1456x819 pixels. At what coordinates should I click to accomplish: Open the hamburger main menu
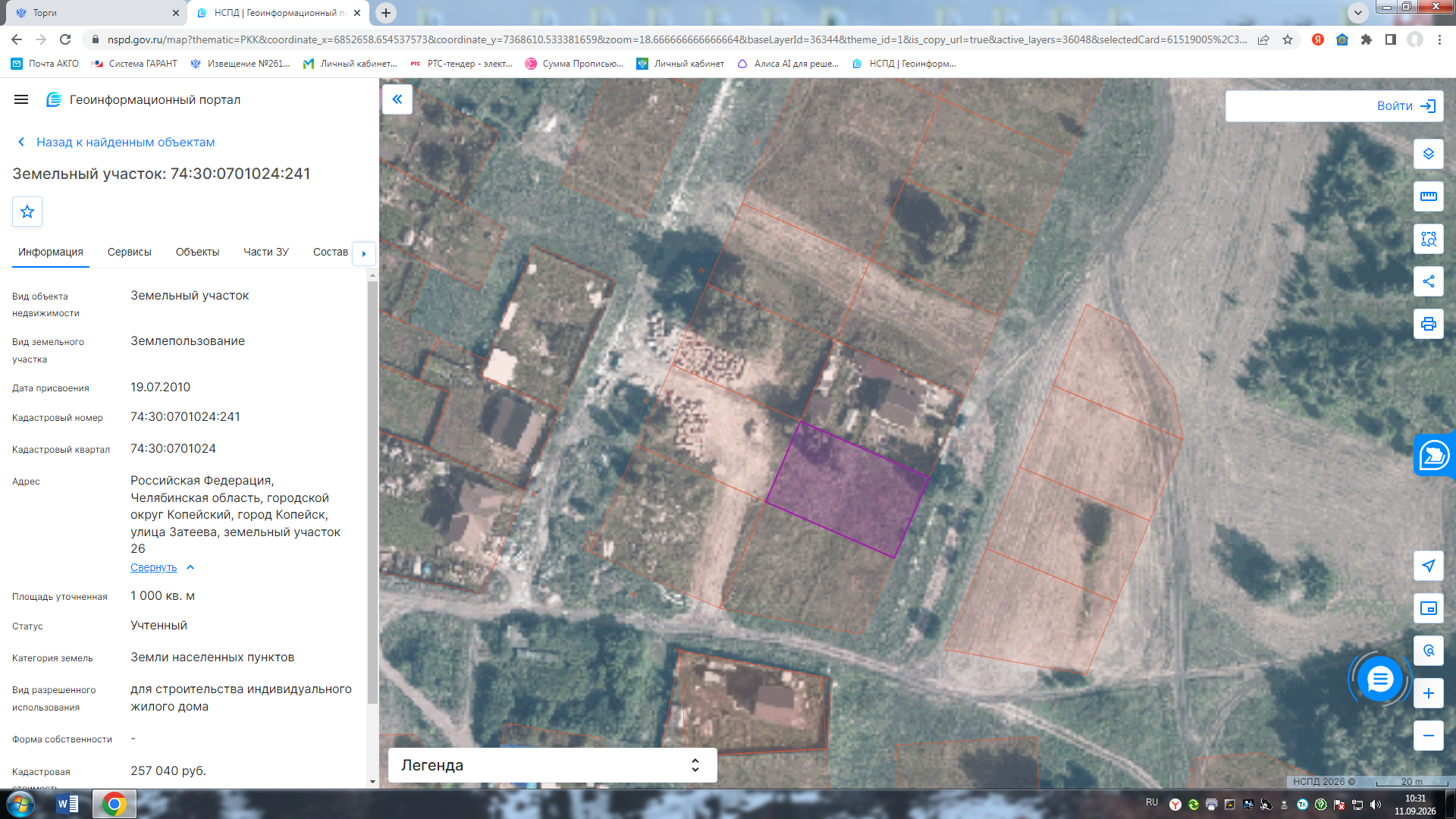point(21,99)
